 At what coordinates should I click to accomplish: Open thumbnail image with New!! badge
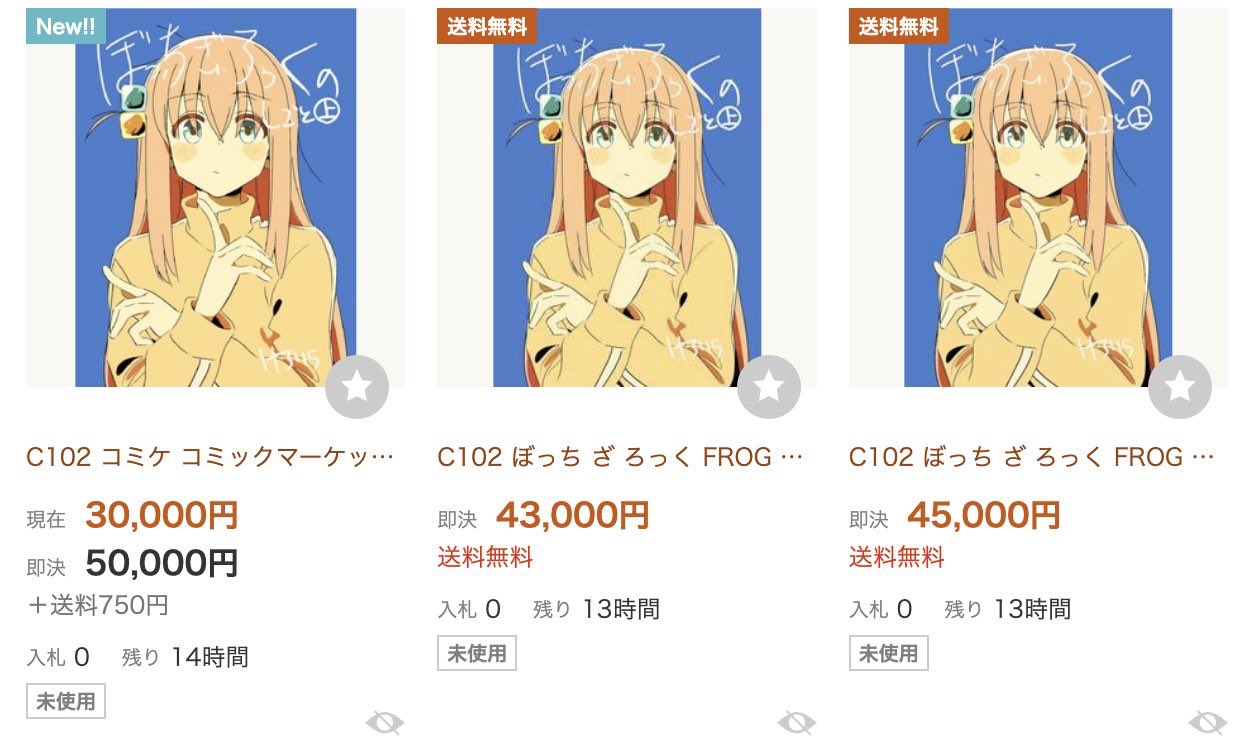(215, 197)
